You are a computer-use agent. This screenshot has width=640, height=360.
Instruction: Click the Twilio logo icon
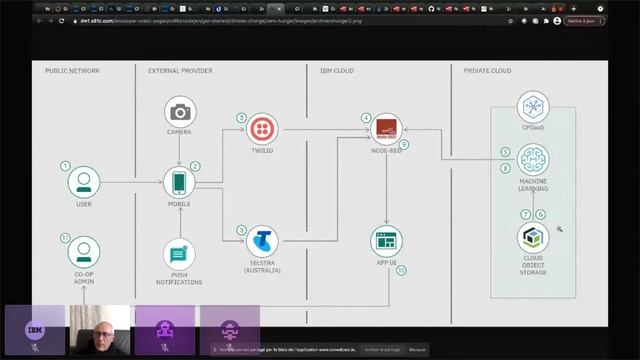(262, 129)
